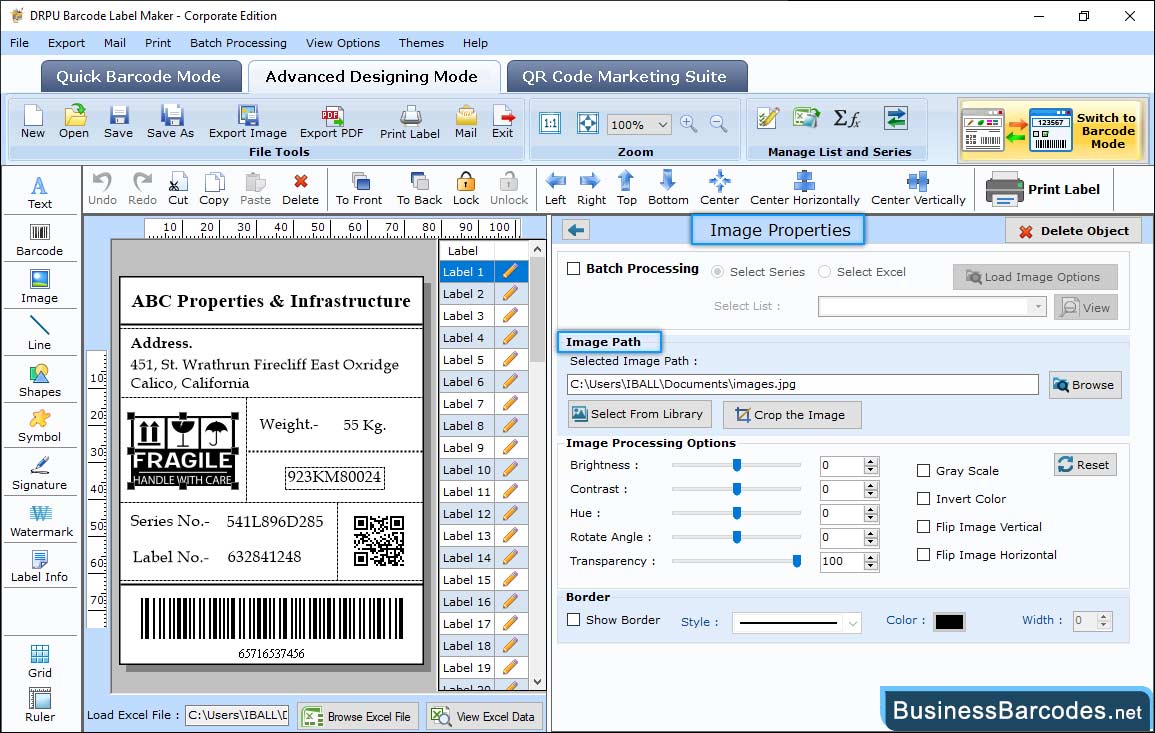Image resolution: width=1155 pixels, height=733 pixels.
Task: Insert a Watermark
Action: (40, 521)
